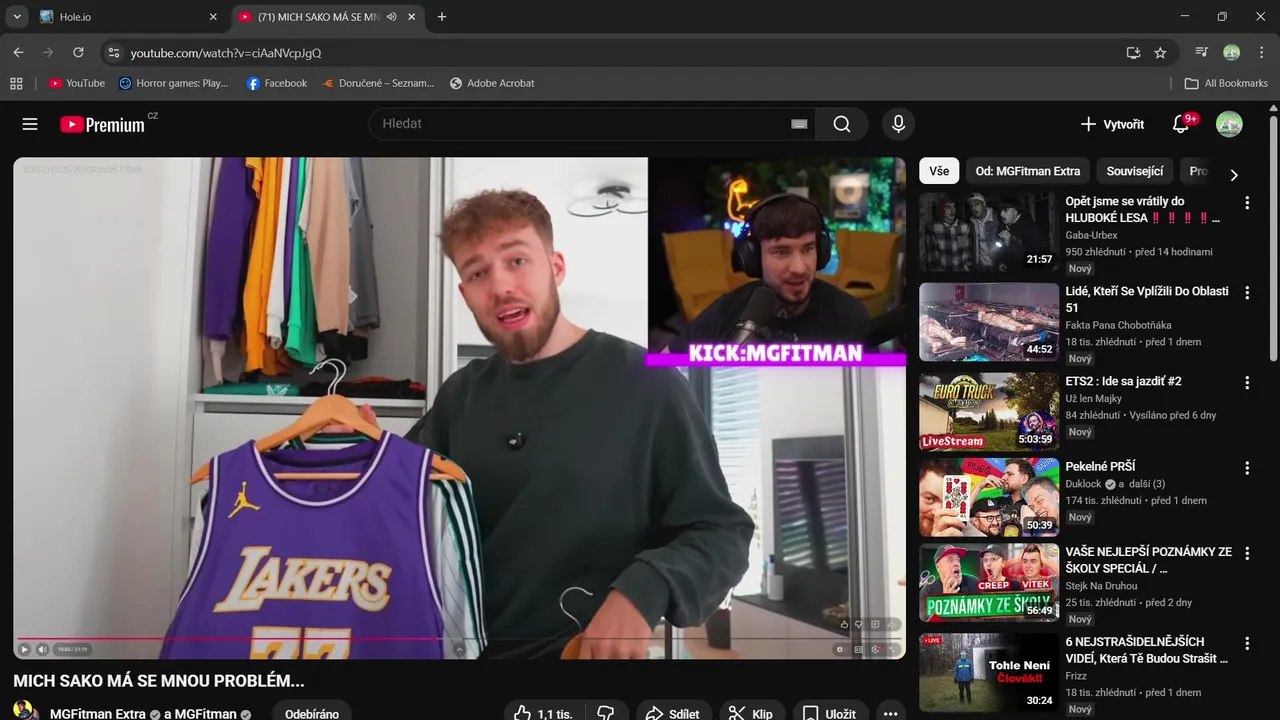Open the tab search dropdown arrow
Image resolution: width=1280 pixels, height=720 pixels.
pyautogui.click(x=17, y=17)
